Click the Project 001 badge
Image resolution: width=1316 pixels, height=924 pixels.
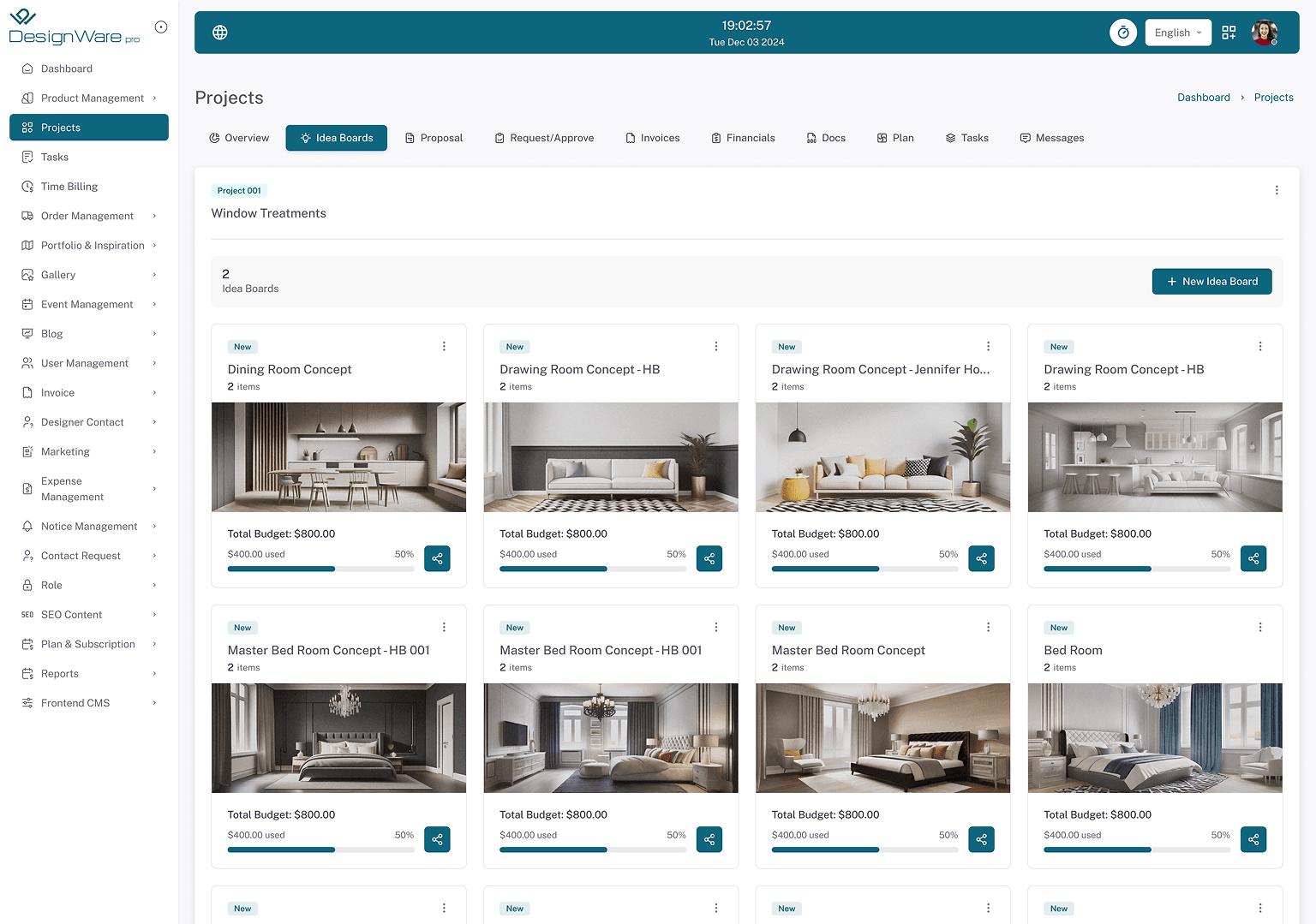coord(239,191)
